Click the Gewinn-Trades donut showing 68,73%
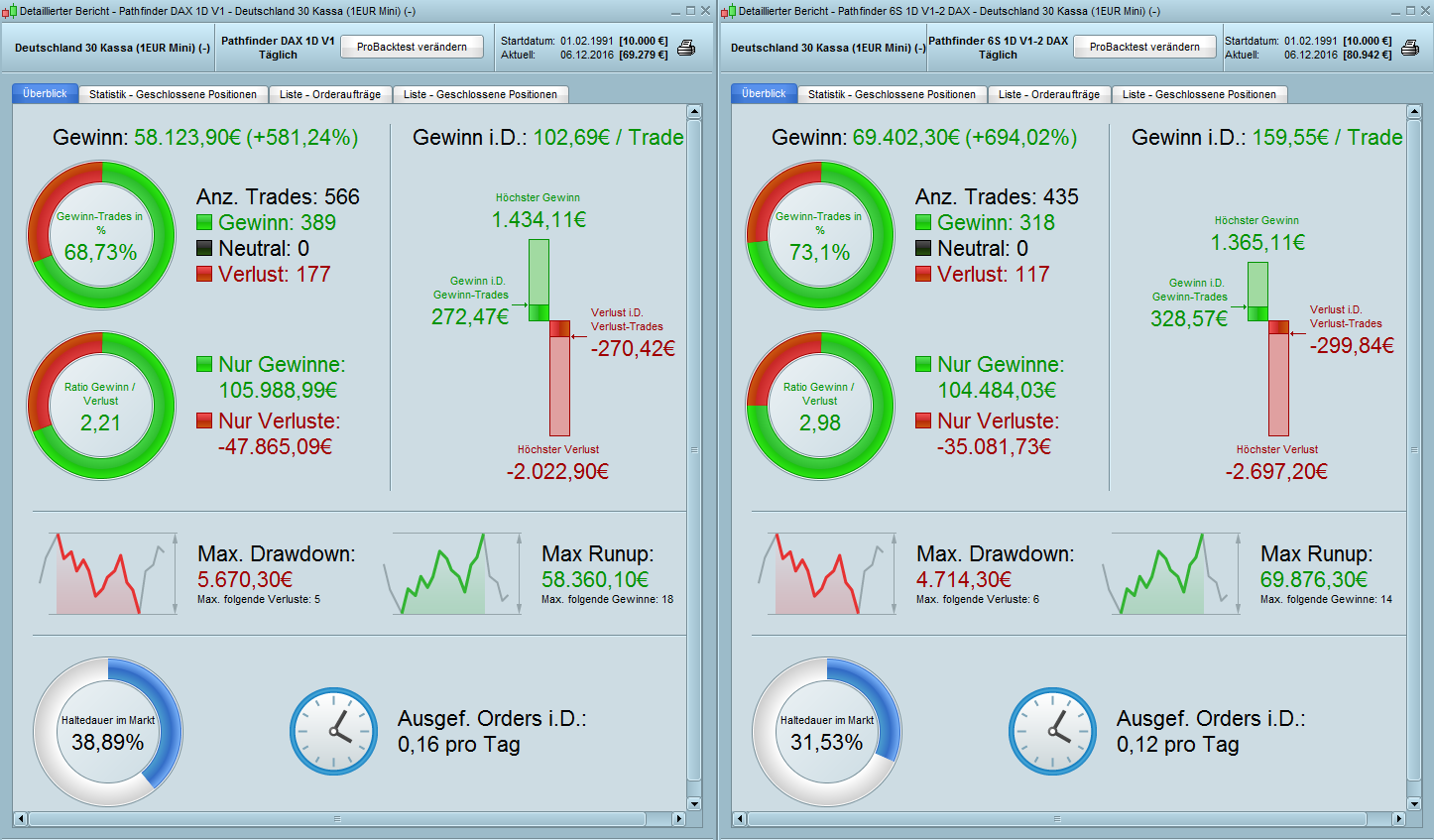1434x840 pixels. click(101, 236)
